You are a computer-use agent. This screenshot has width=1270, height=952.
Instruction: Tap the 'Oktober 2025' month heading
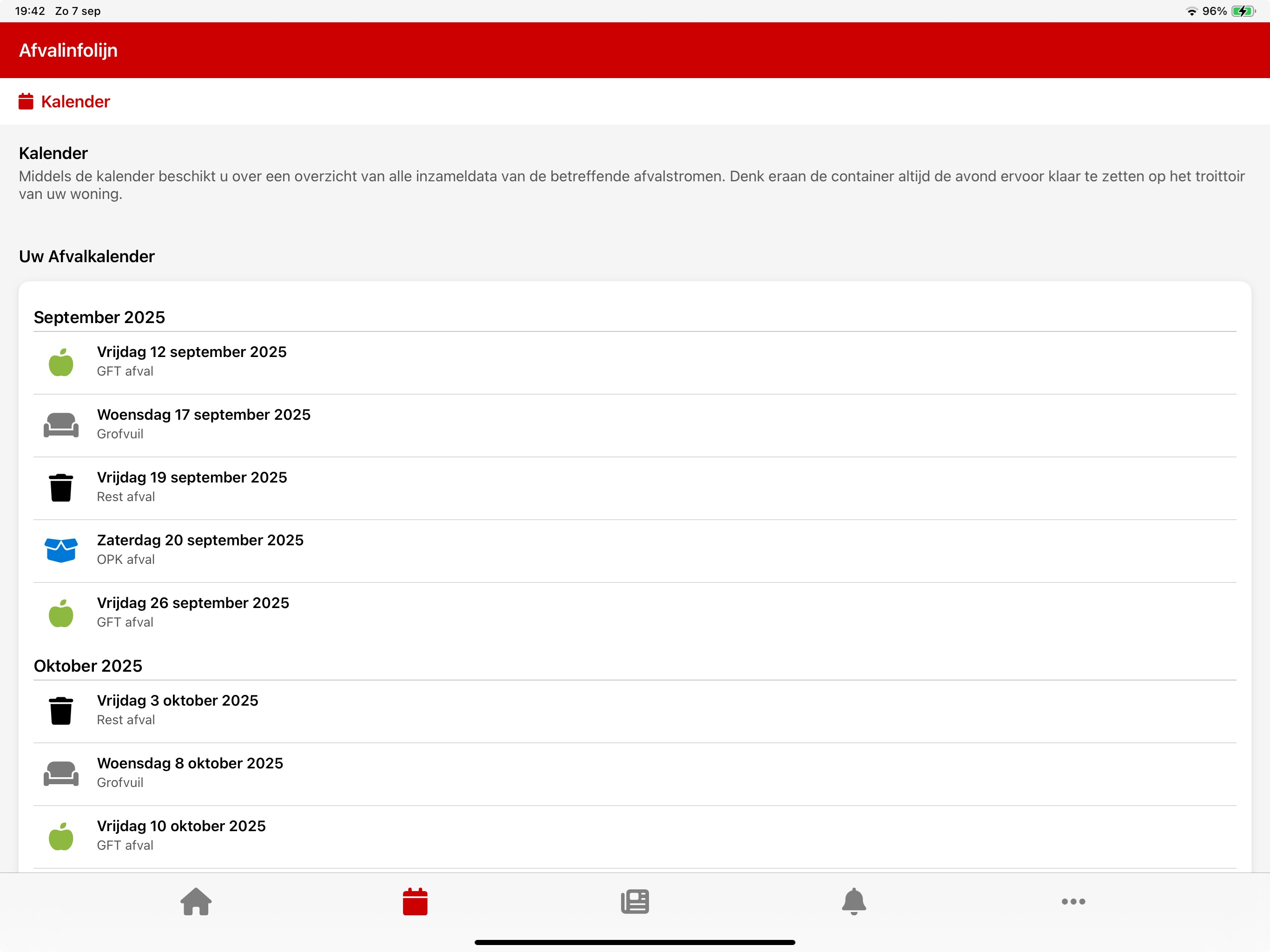88,666
